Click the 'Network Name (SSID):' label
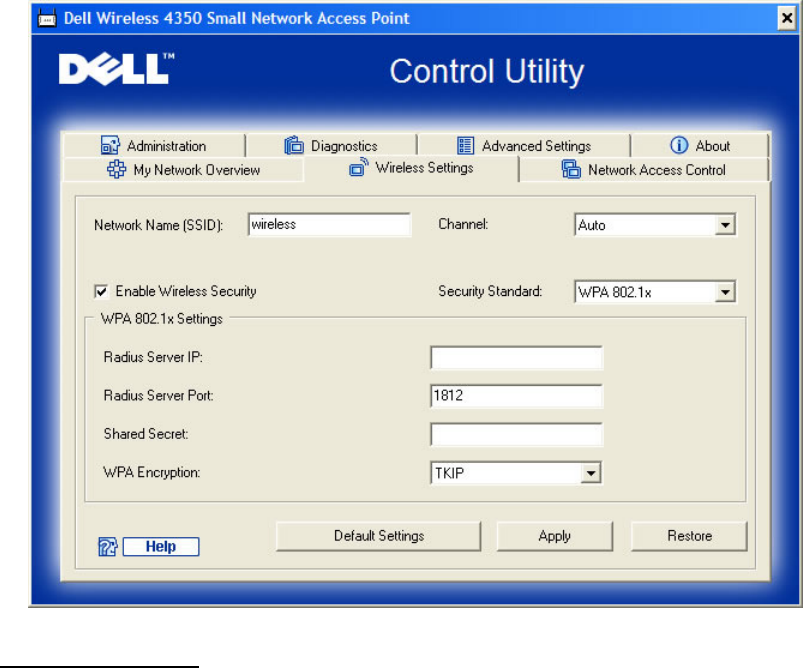 159,225
